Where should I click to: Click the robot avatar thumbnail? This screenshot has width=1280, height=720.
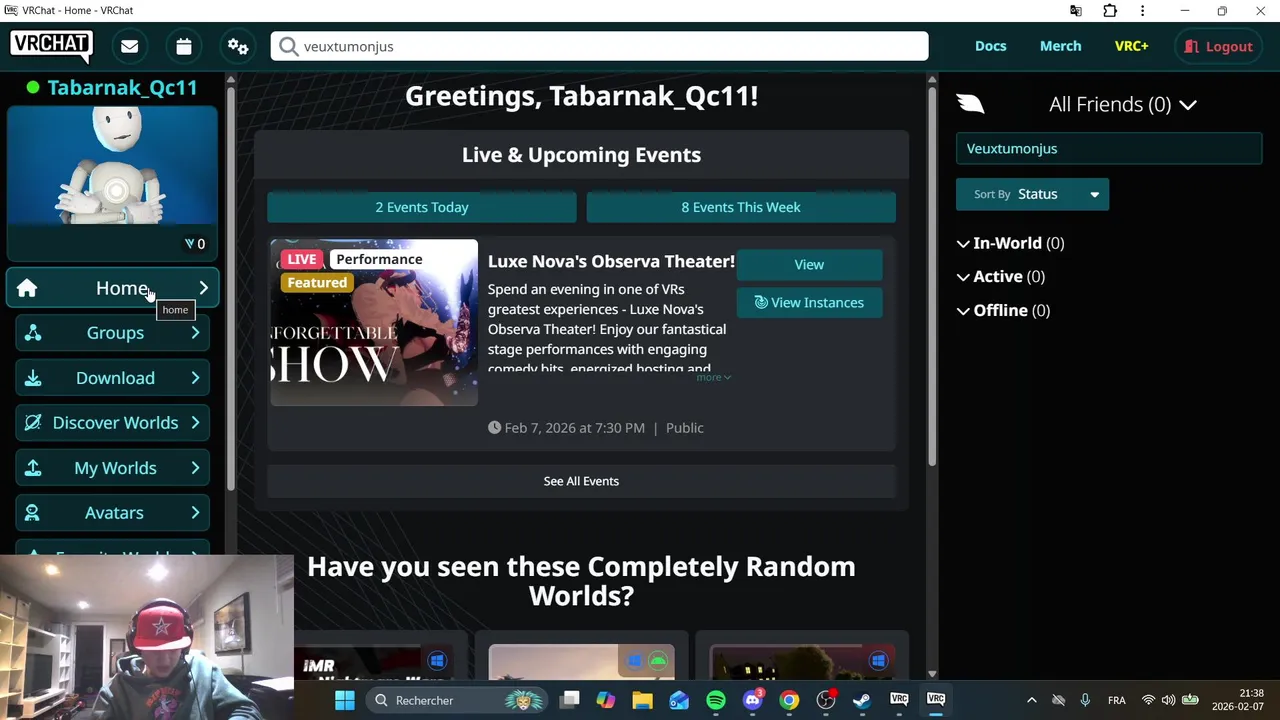click(x=112, y=166)
